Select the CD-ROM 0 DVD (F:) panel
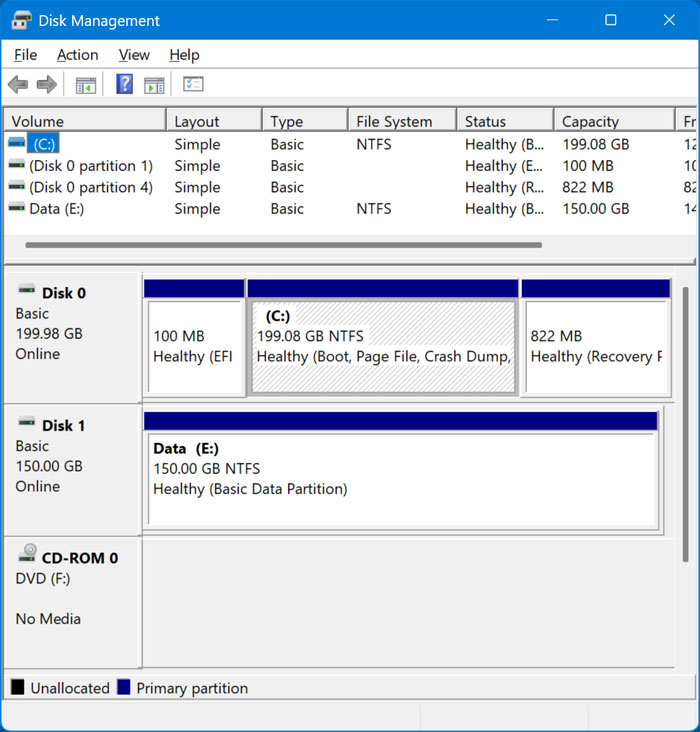Viewport: 700px width, 732px height. point(72,603)
